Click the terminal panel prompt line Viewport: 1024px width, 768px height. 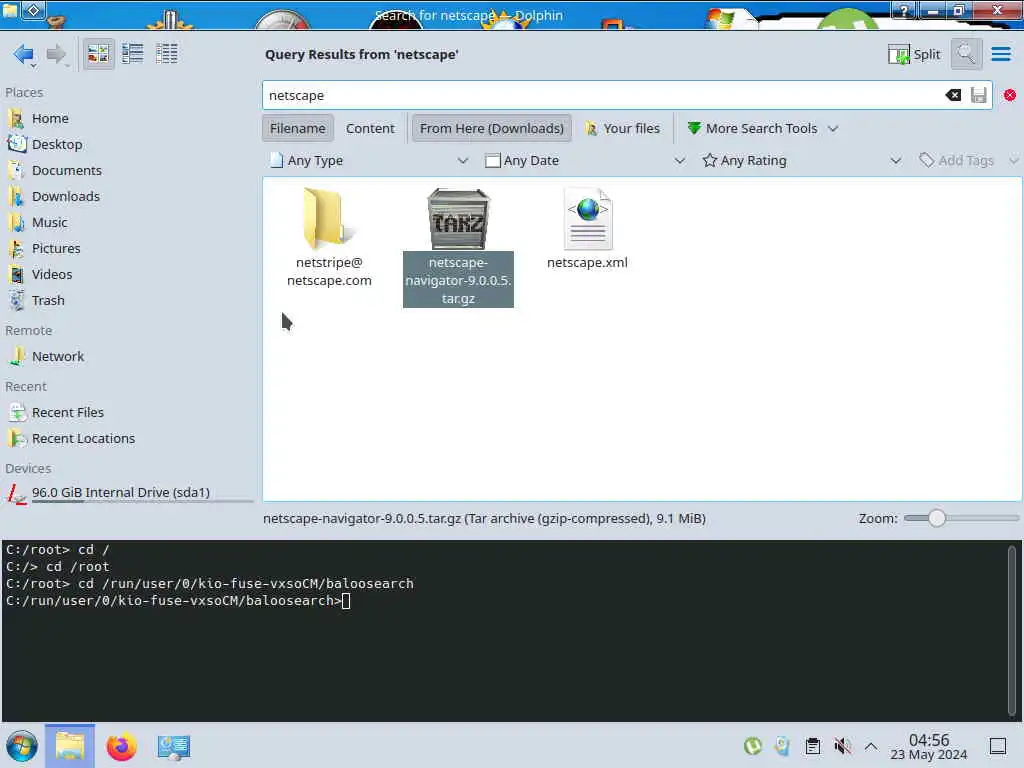pyautogui.click(x=178, y=601)
